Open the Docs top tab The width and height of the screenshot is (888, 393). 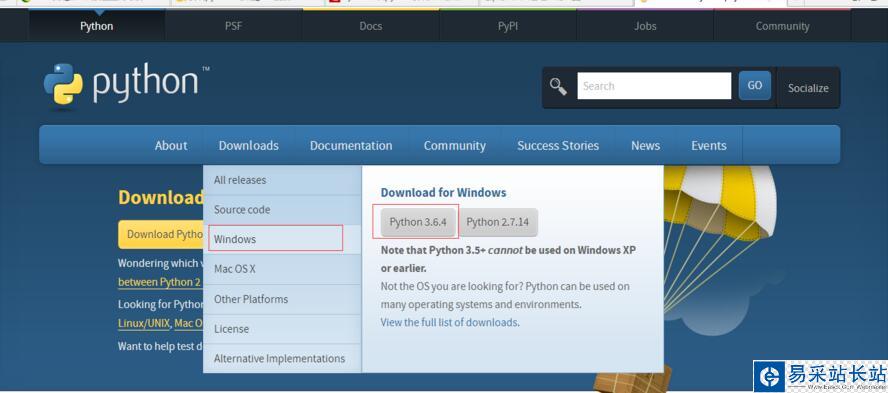coord(370,26)
